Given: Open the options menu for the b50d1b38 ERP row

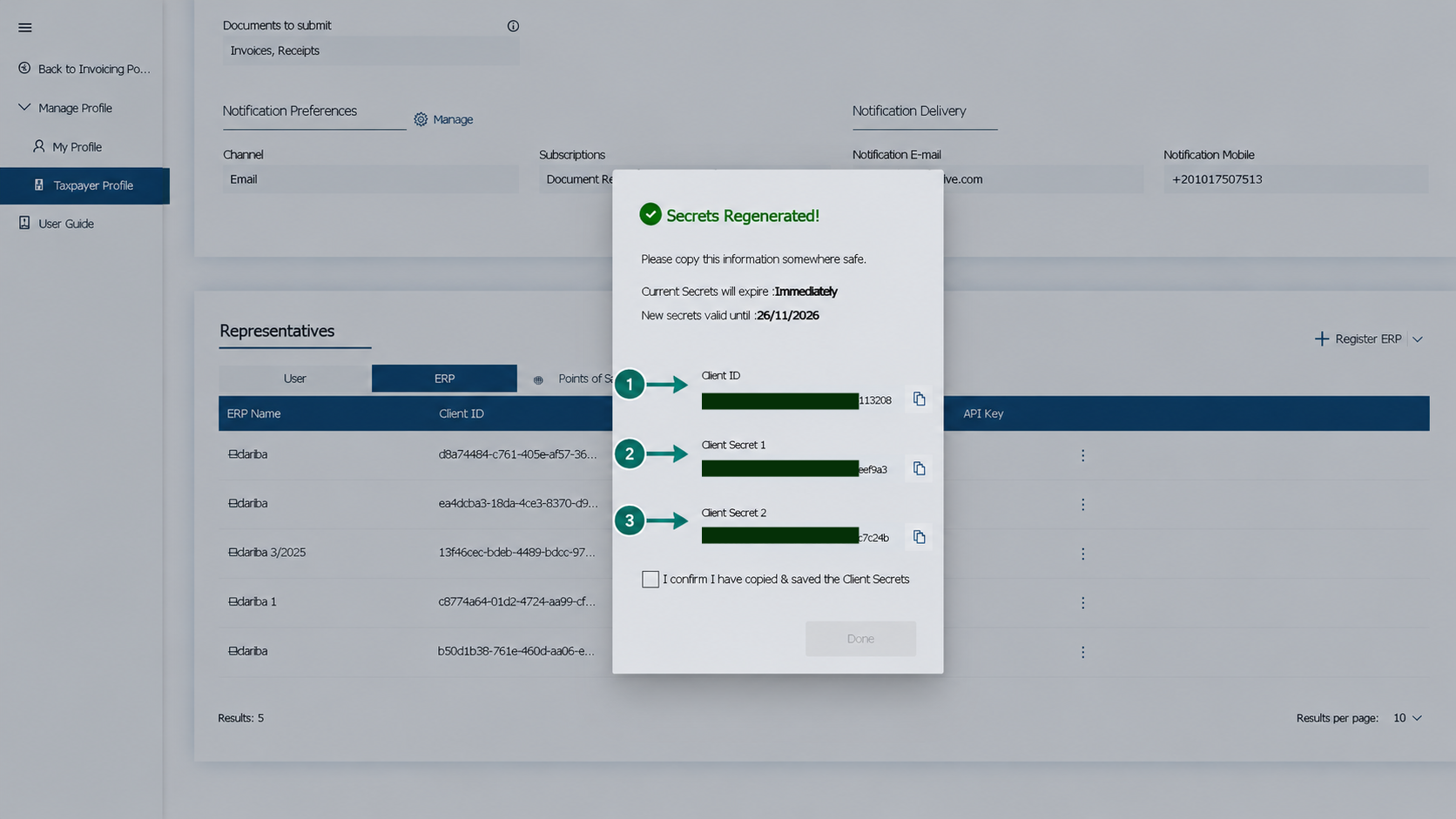Looking at the screenshot, I should 1082,652.
